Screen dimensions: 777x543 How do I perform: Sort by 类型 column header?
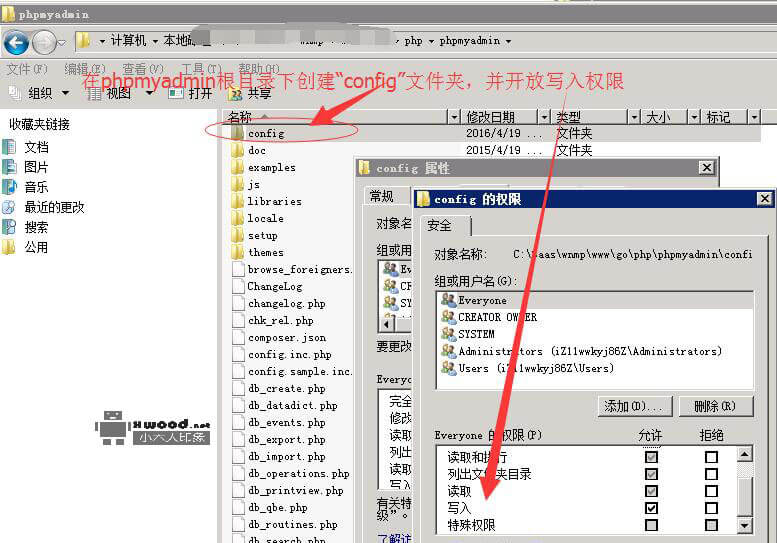(x=589, y=117)
